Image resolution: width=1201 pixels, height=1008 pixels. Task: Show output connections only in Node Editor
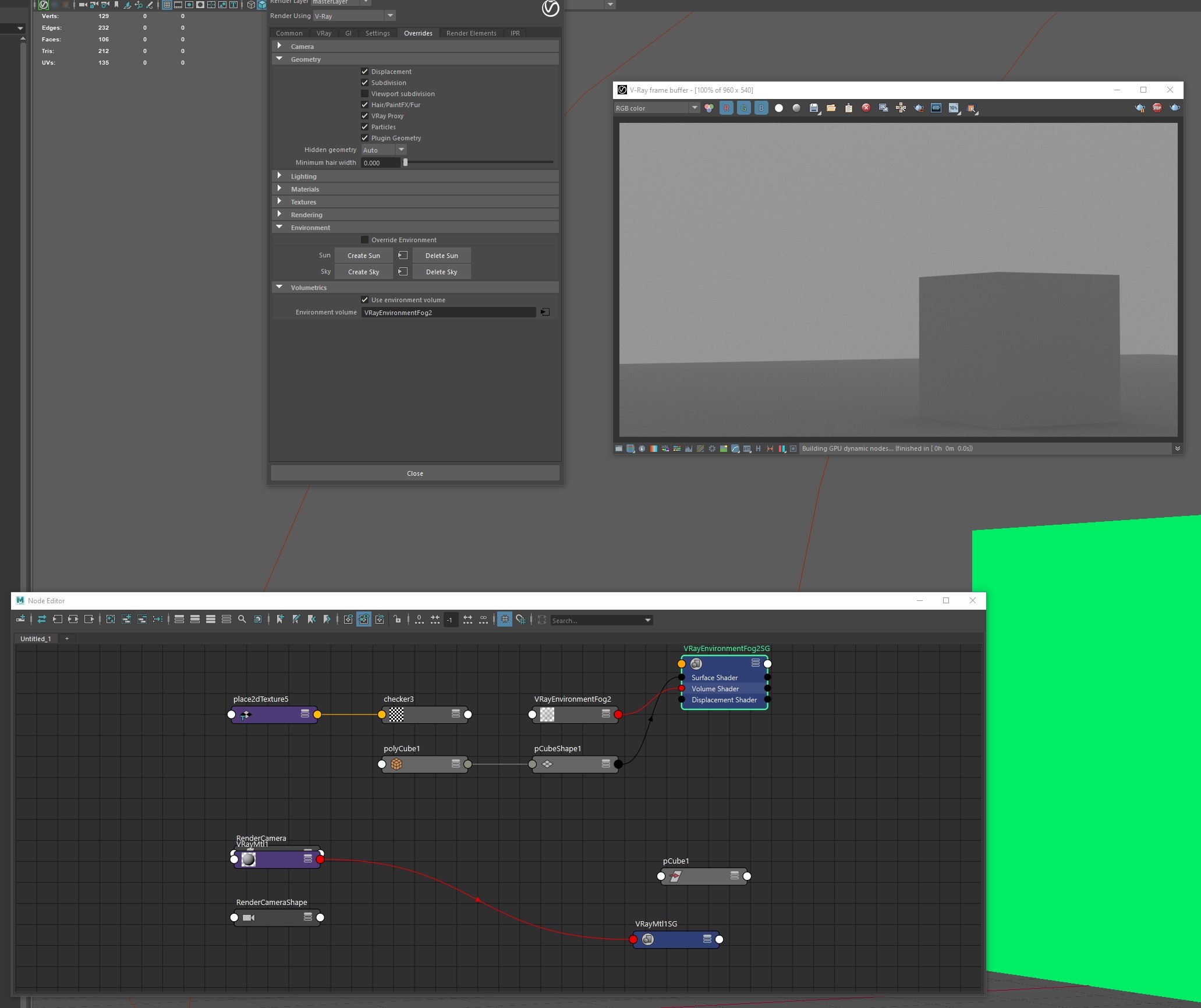pyautogui.click(x=88, y=619)
